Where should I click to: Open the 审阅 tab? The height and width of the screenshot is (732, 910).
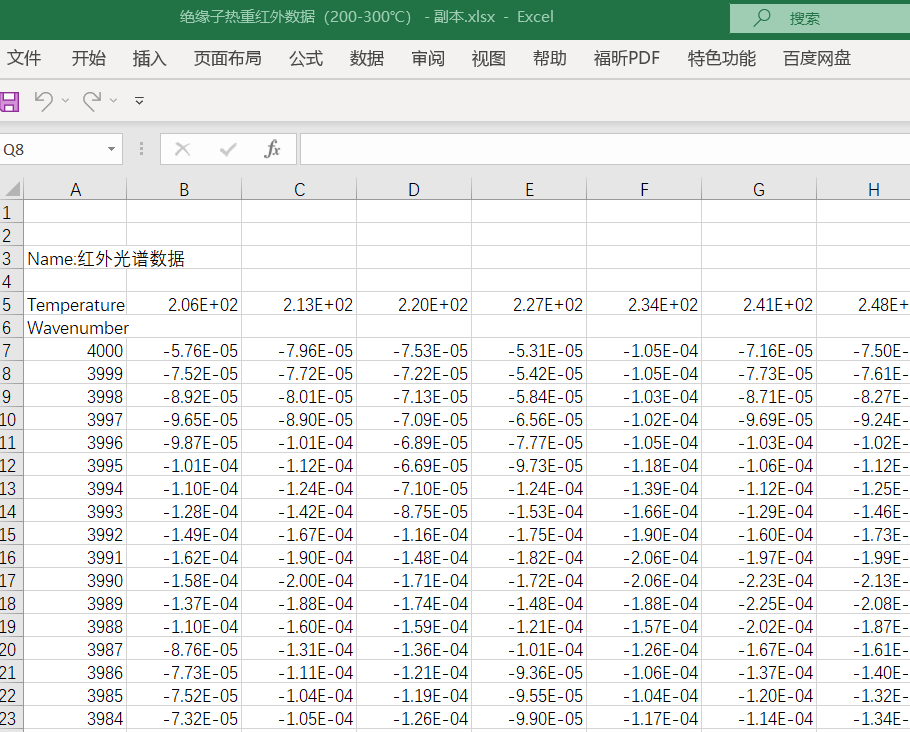click(x=428, y=58)
